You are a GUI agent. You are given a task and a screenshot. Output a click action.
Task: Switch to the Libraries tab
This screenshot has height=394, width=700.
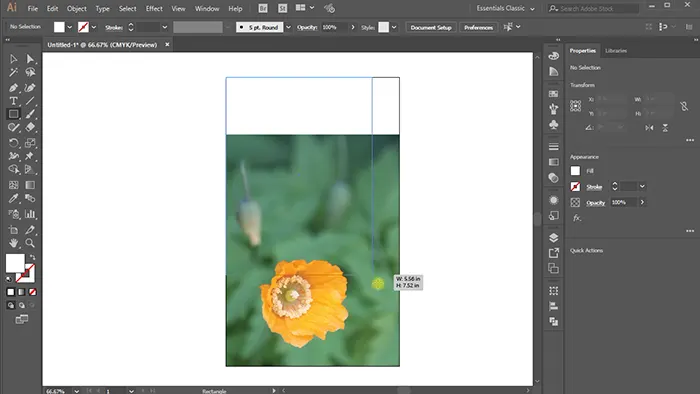coord(616,51)
